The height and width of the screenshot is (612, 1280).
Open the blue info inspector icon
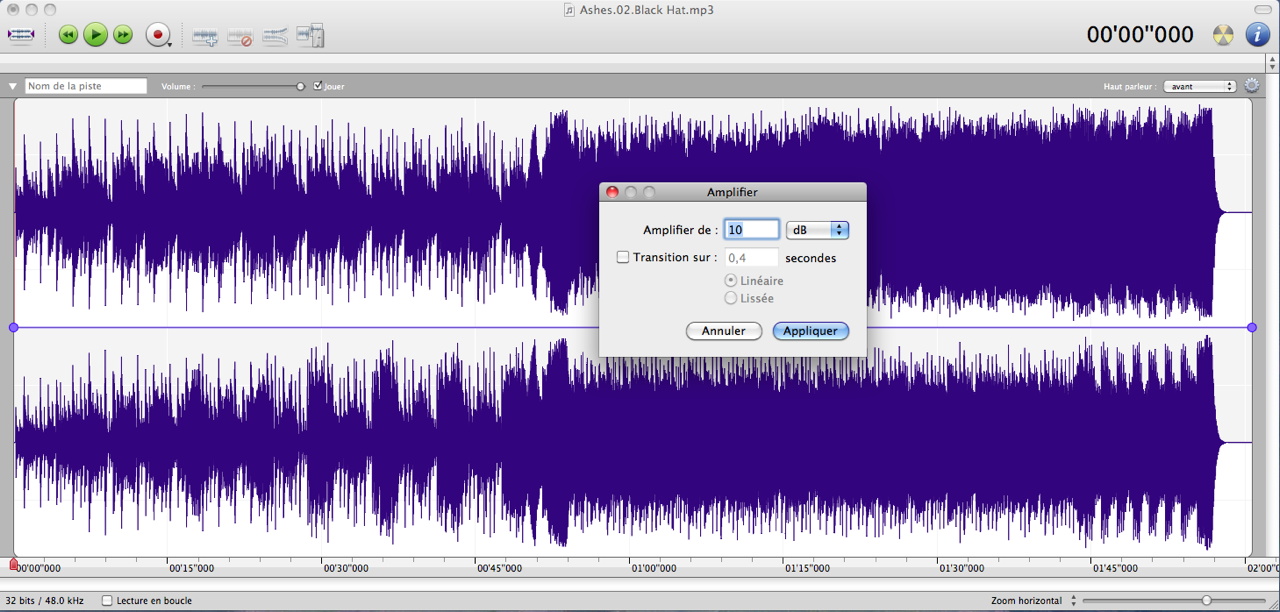(1257, 35)
